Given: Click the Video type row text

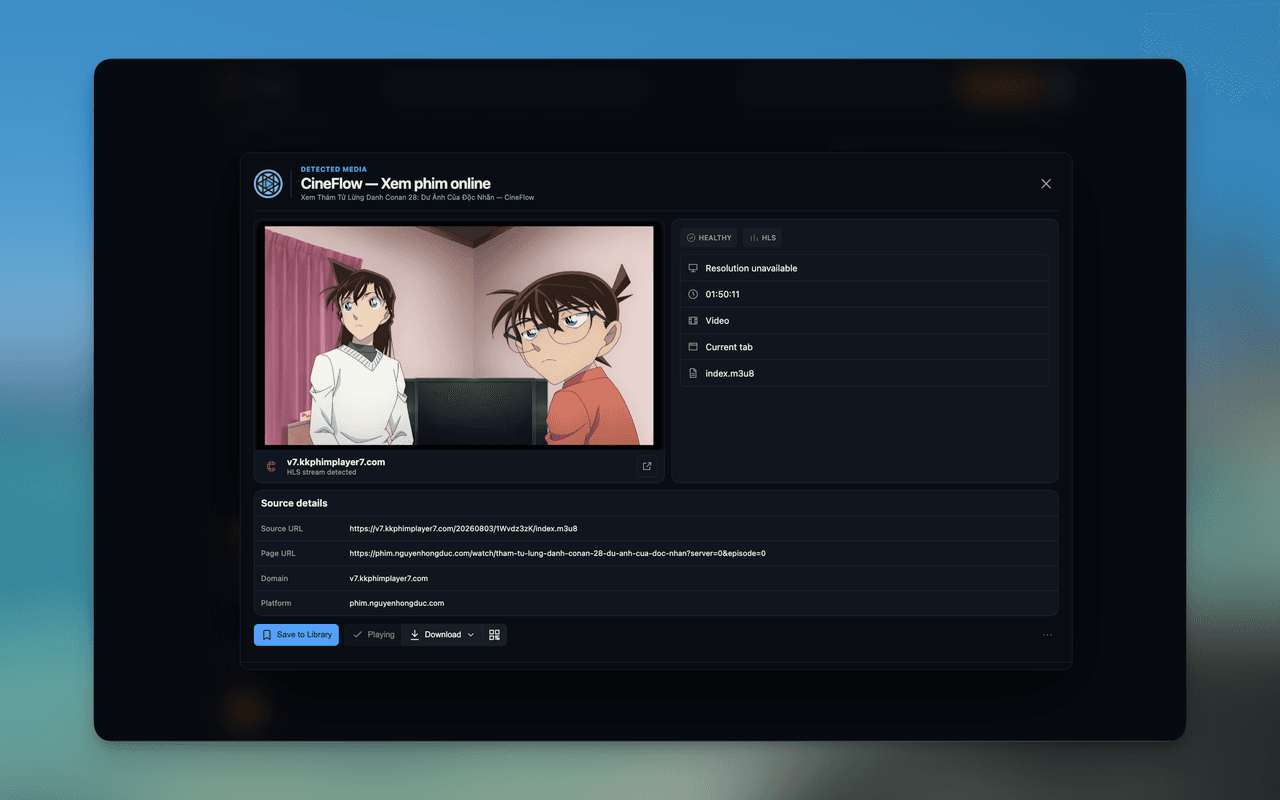Looking at the screenshot, I should coord(717,321).
